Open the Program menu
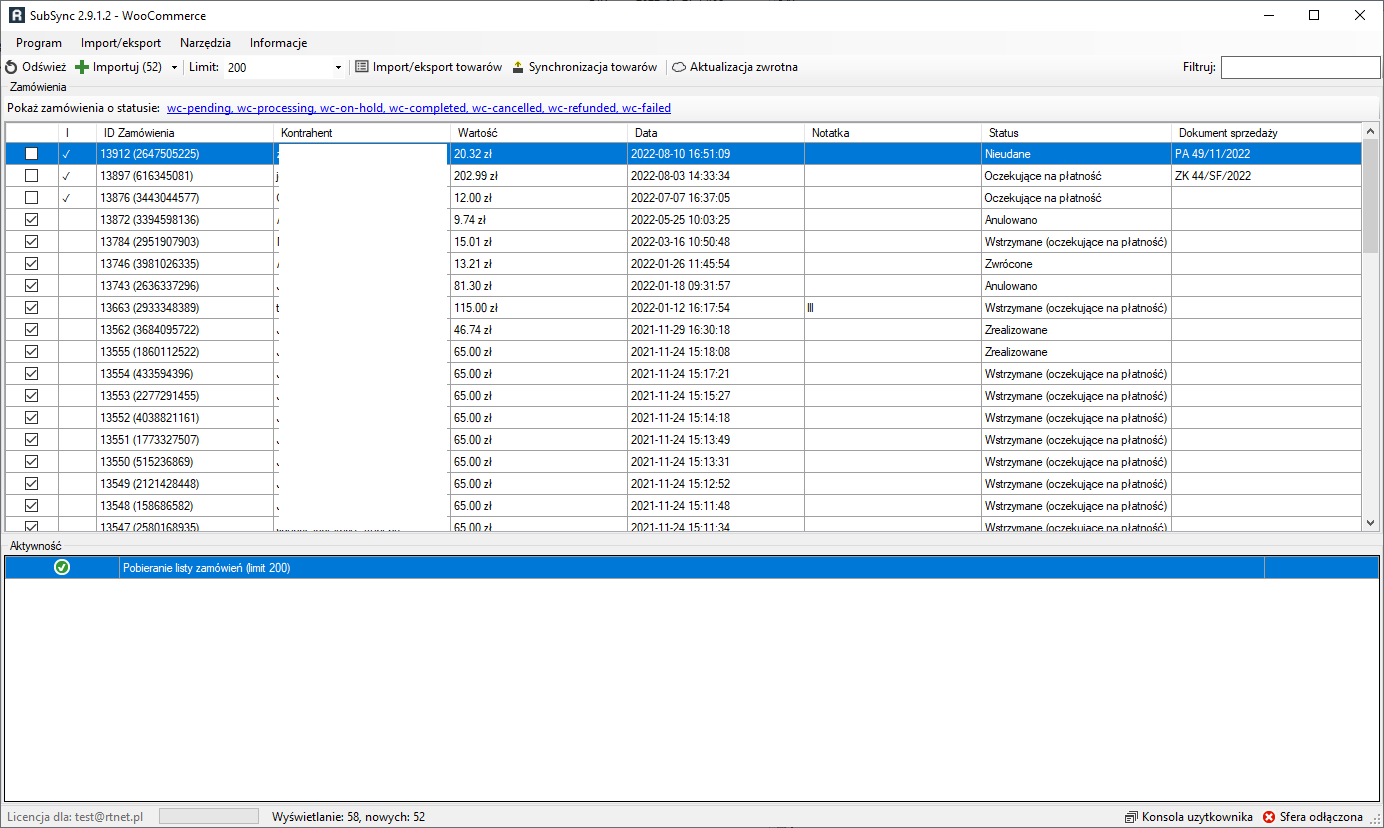Image resolution: width=1384 pixels, height=828 pixels. click(39, 43)
